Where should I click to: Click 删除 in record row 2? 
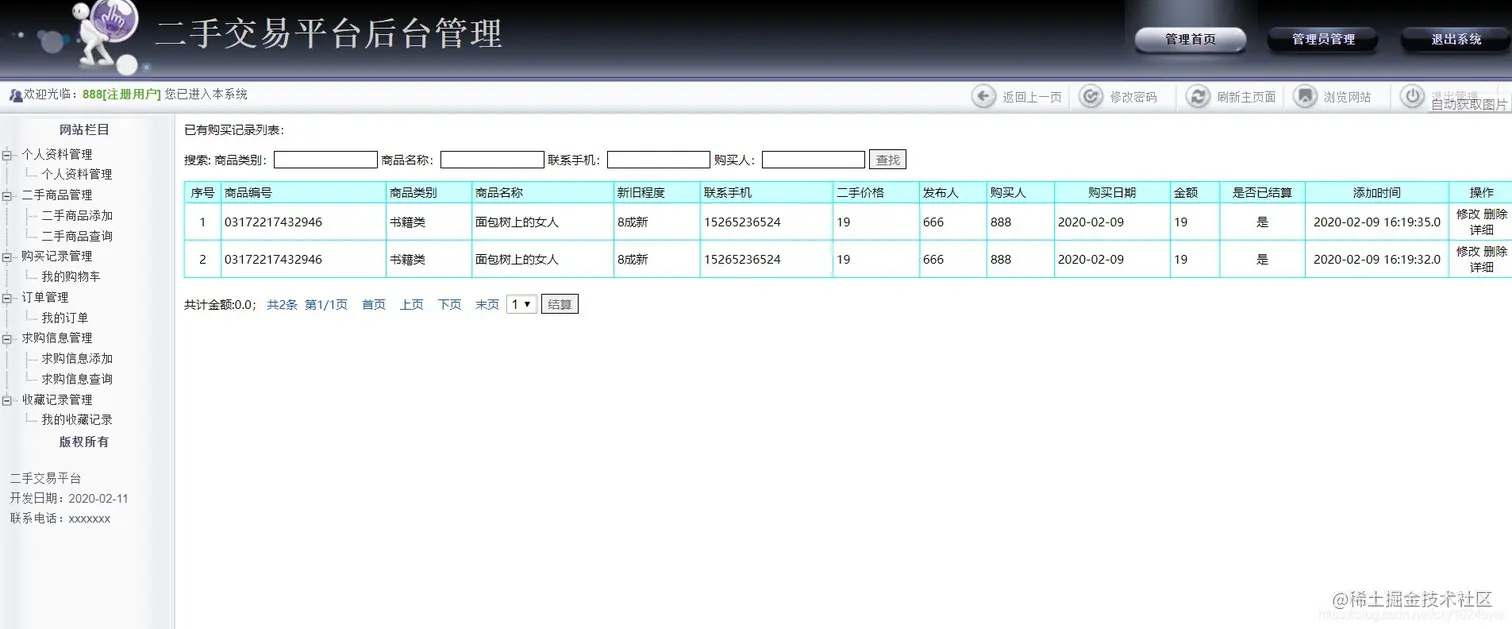pyautogui.click(x=1495, y=251)
